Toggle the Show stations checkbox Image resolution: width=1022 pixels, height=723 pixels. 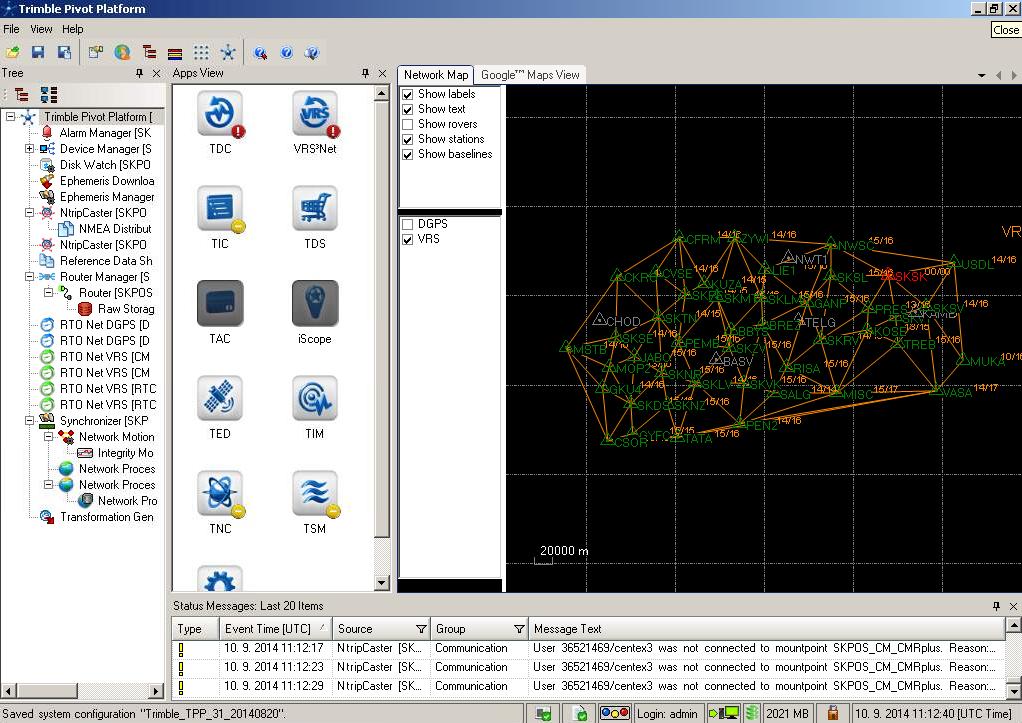(407, 140)
